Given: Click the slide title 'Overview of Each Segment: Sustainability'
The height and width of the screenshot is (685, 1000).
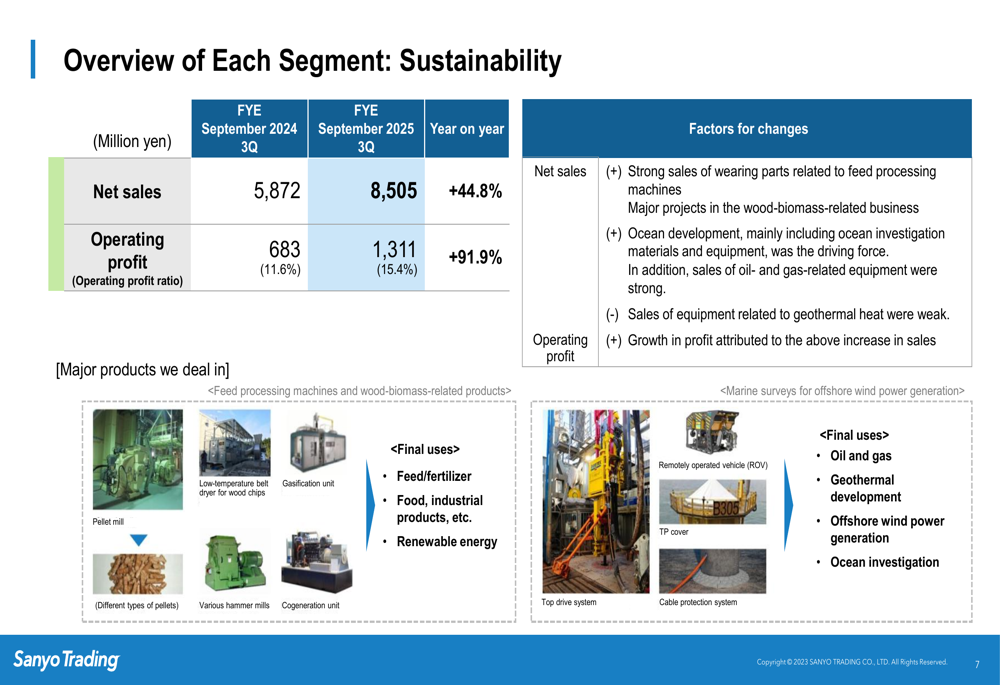Looking at the screenshot, I should click(312, 61).
